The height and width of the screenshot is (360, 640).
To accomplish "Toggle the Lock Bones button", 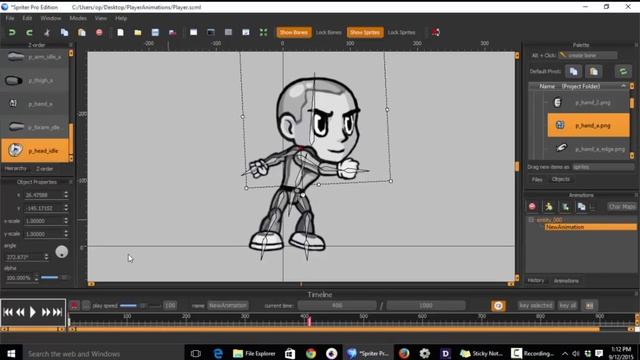I will (x=329, y=32).
